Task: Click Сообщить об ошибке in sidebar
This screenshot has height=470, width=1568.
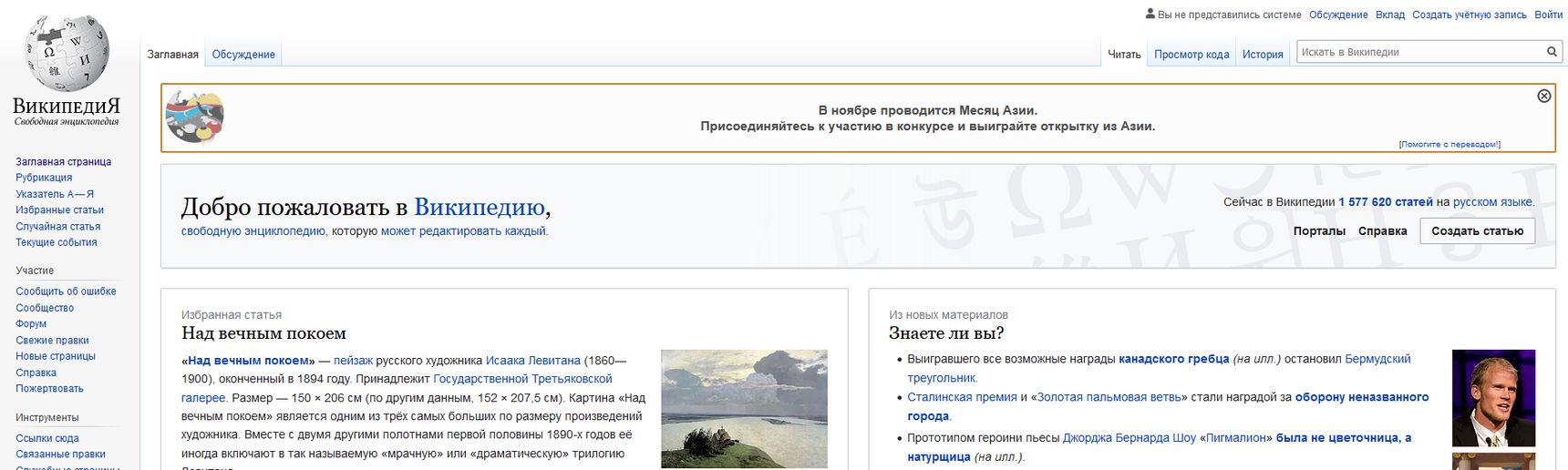Action: click(x=66, y=291)
